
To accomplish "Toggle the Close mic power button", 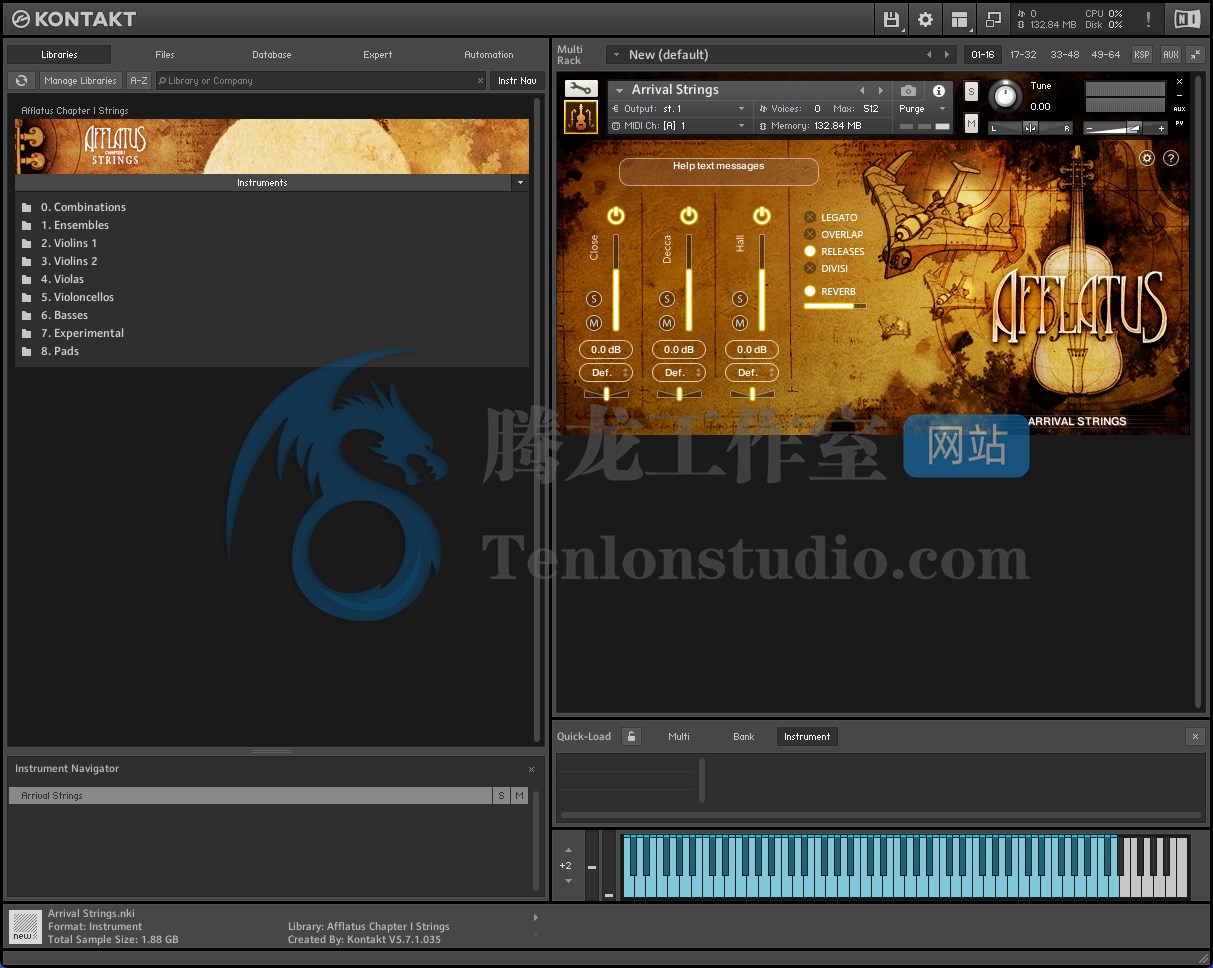I will 615,215.
